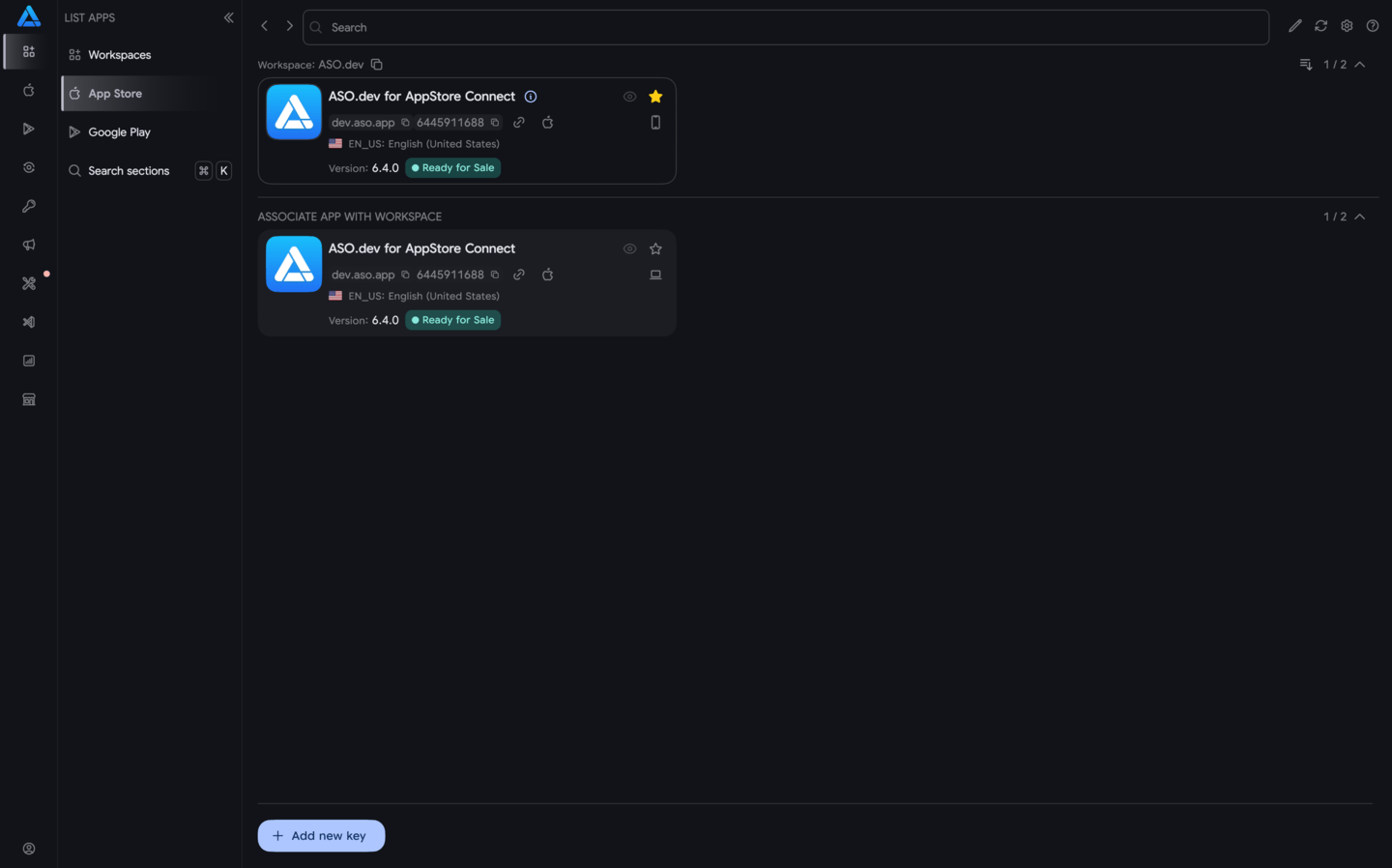Click the Add new key button

pos(321,836)
